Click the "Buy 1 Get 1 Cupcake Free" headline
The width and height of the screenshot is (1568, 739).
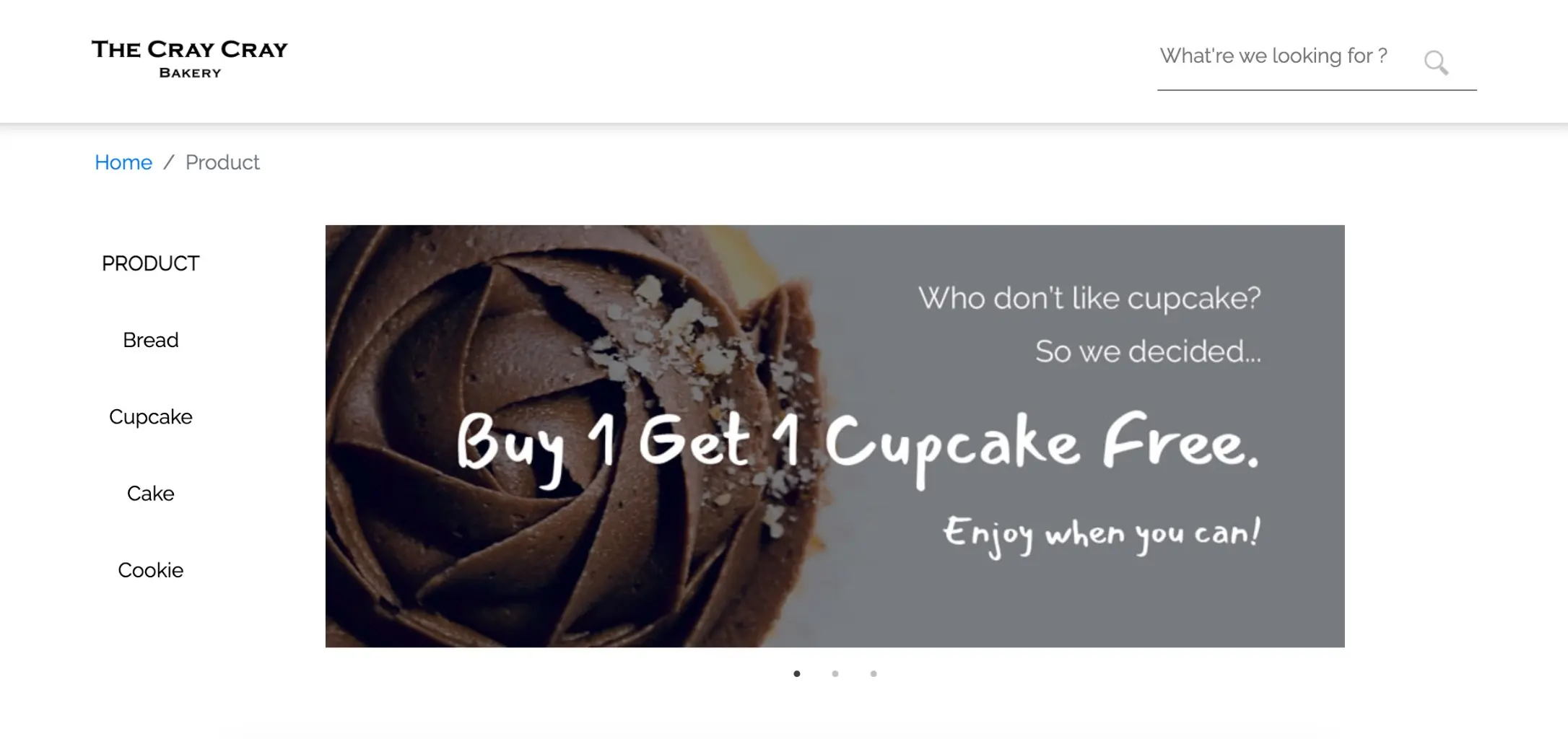pyautogui.click(x=858, y=446)
